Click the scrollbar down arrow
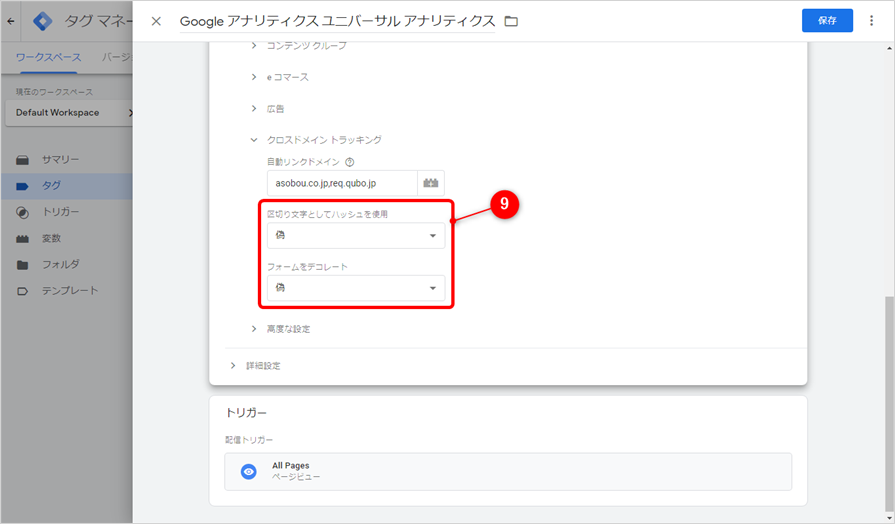The width and height of the screenshot is (895, 524). click(889, 518)
